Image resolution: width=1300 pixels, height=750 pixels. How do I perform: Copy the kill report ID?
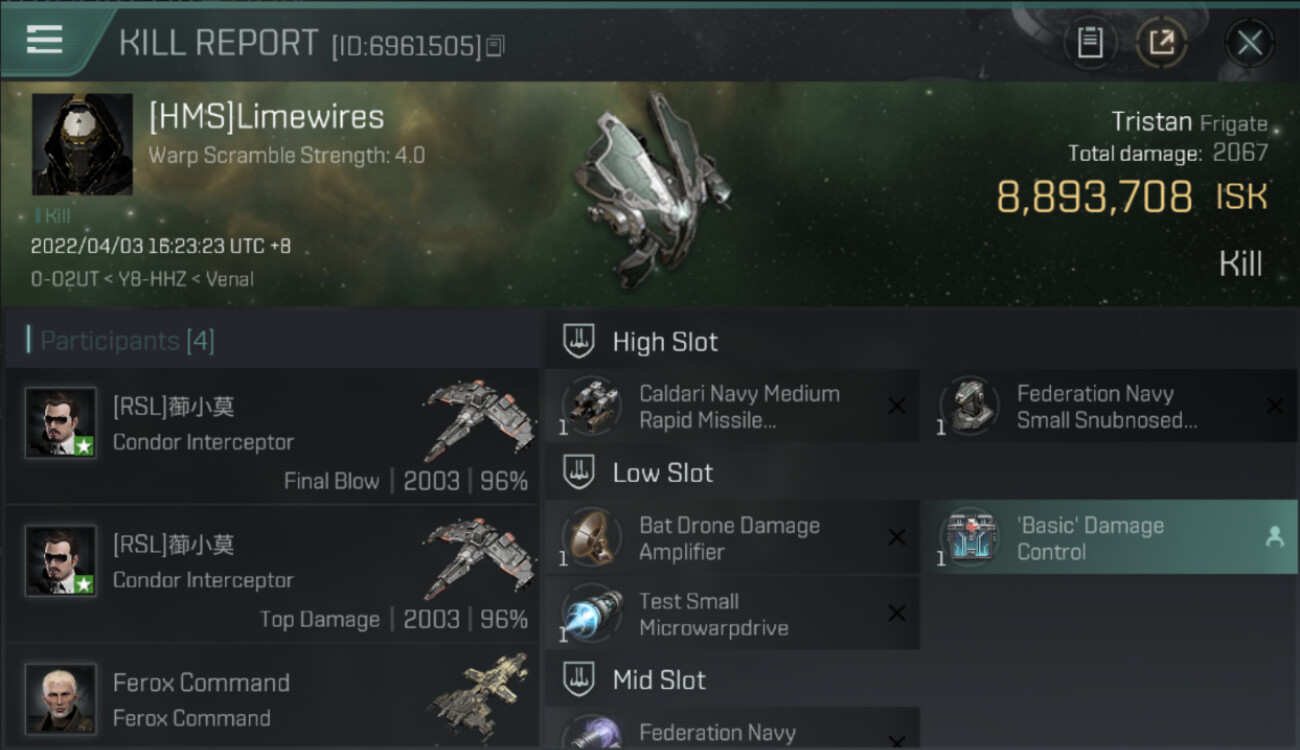pyautogui.click(x=496, y=45)
